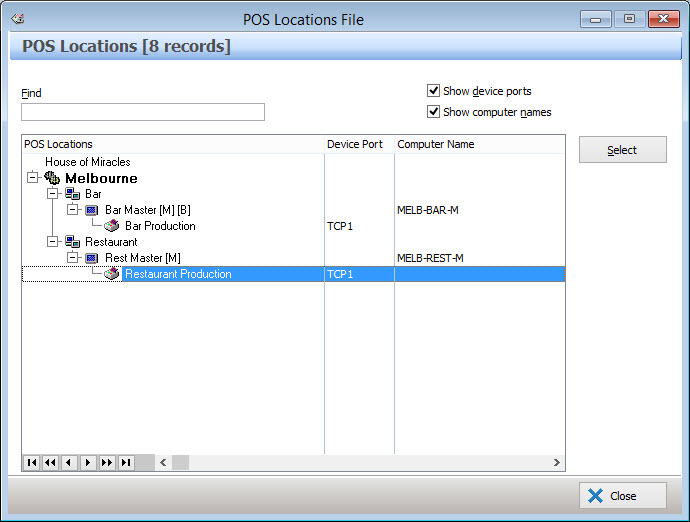Sort by Device Port column header
This screenshot has width=690, height=522.
[355, 144]
